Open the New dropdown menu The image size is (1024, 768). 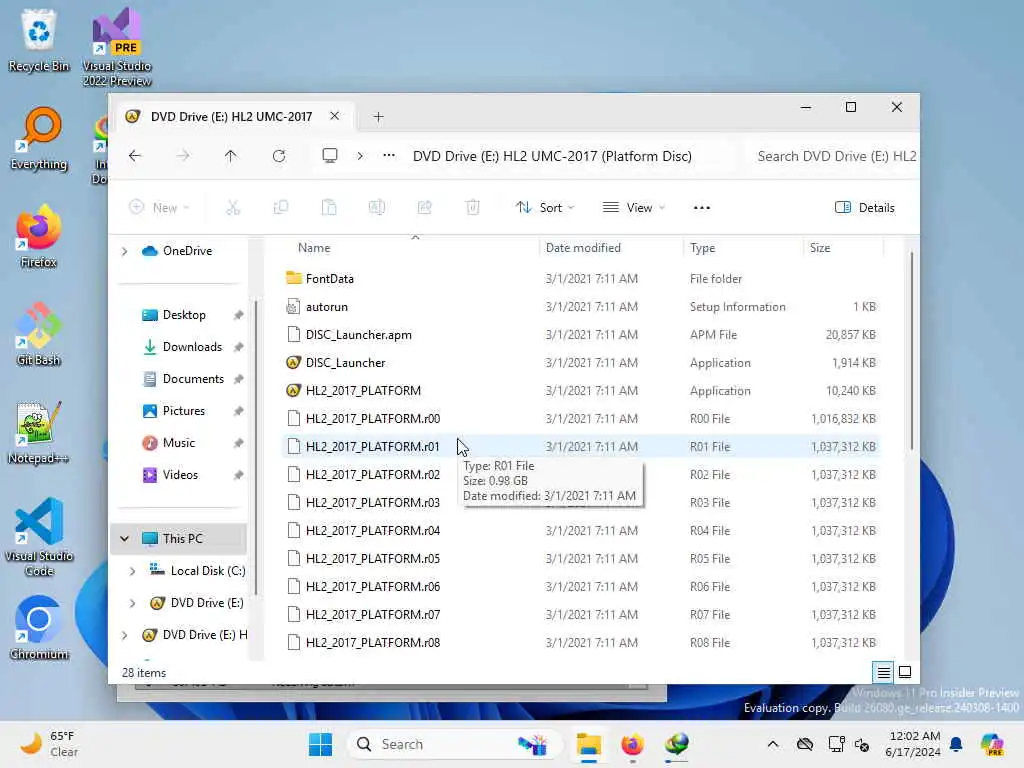click(159, 208)
